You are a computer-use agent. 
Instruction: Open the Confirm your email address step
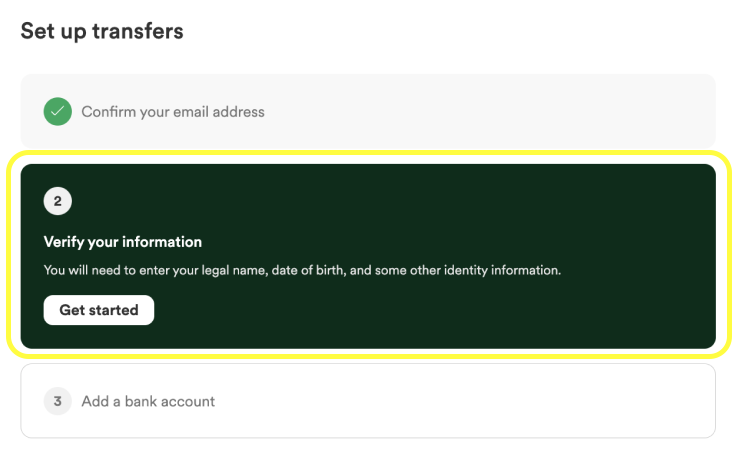click(173, 112)
